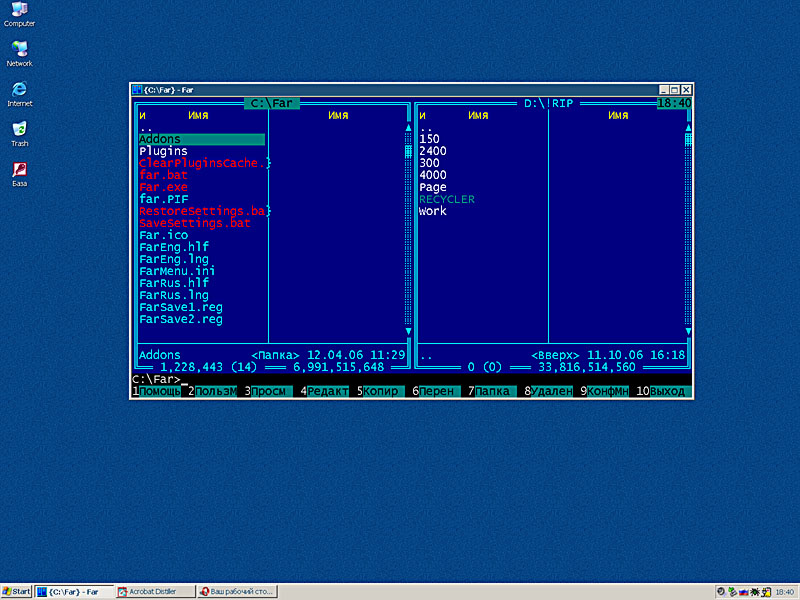
Task: Click the D:\!RIP right panel title
Action: coord(548,104)
